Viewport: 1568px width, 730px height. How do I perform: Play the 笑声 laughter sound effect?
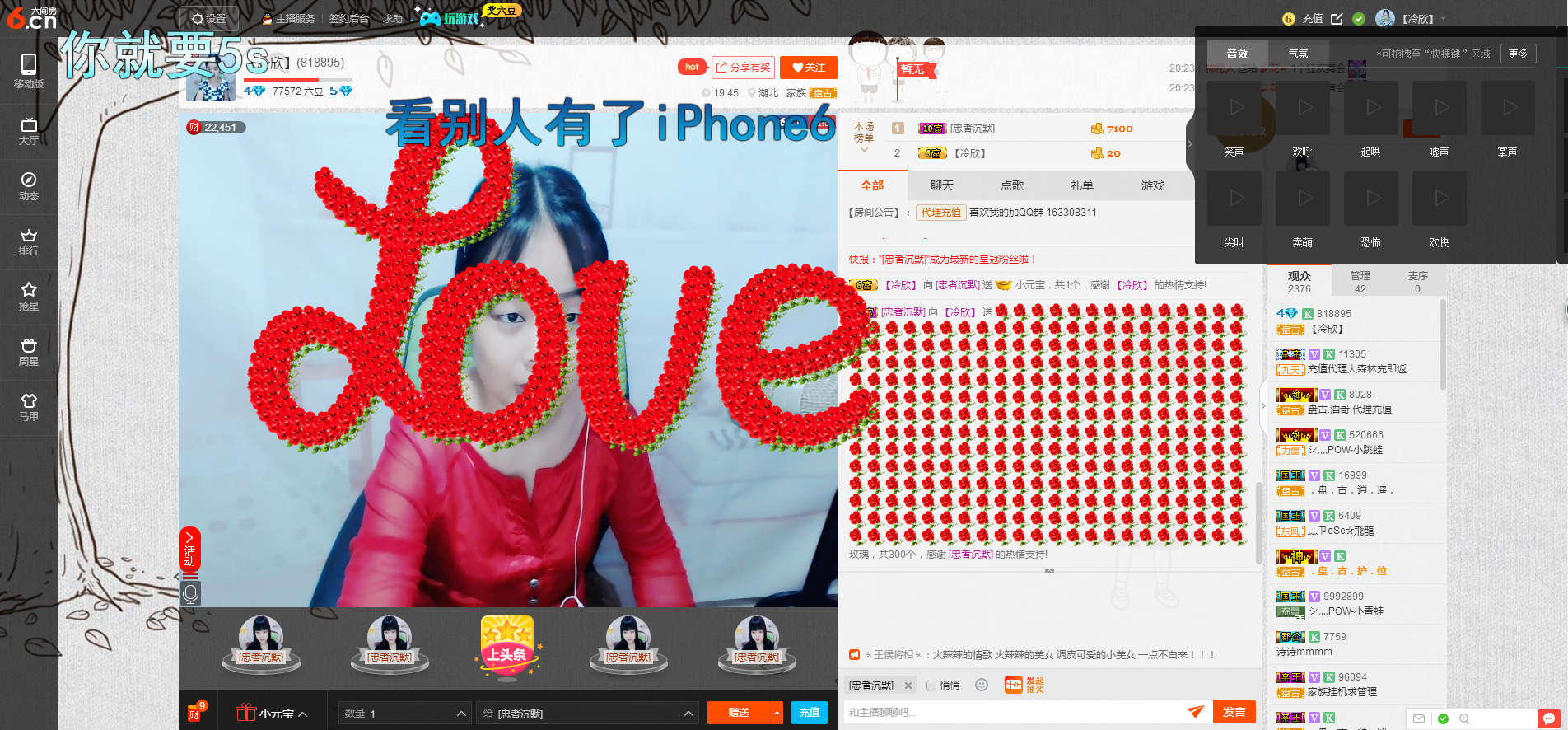[x=1234, y=108]
